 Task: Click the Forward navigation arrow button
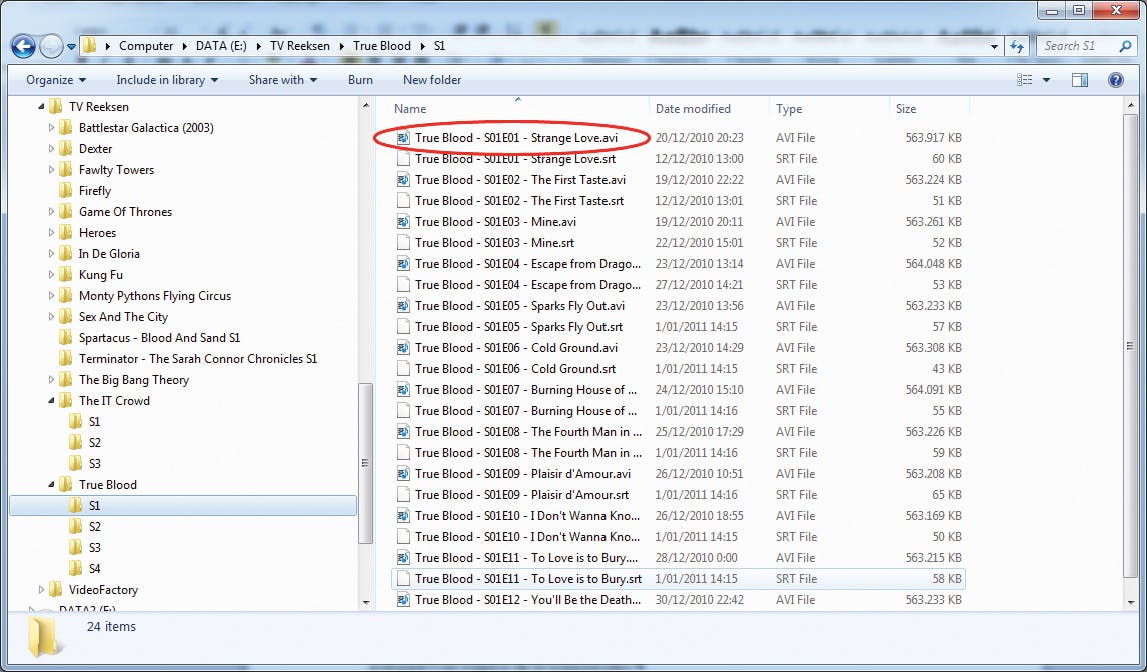51,46
